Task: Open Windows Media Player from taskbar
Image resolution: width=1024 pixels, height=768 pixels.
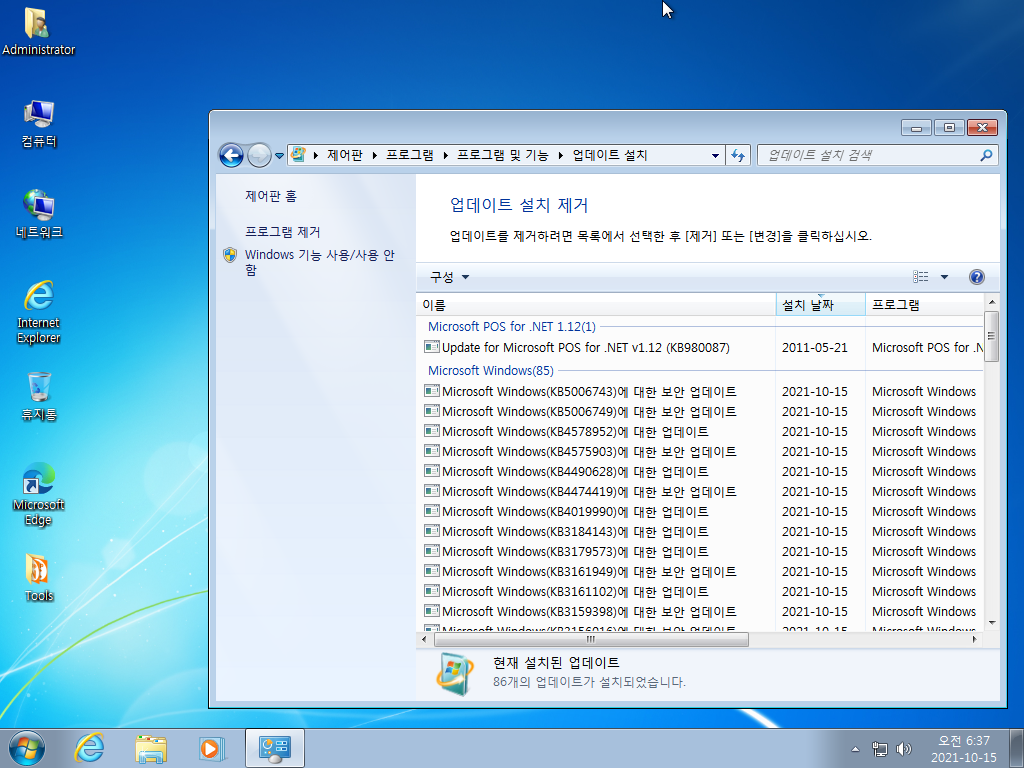Action: point(212,748)
